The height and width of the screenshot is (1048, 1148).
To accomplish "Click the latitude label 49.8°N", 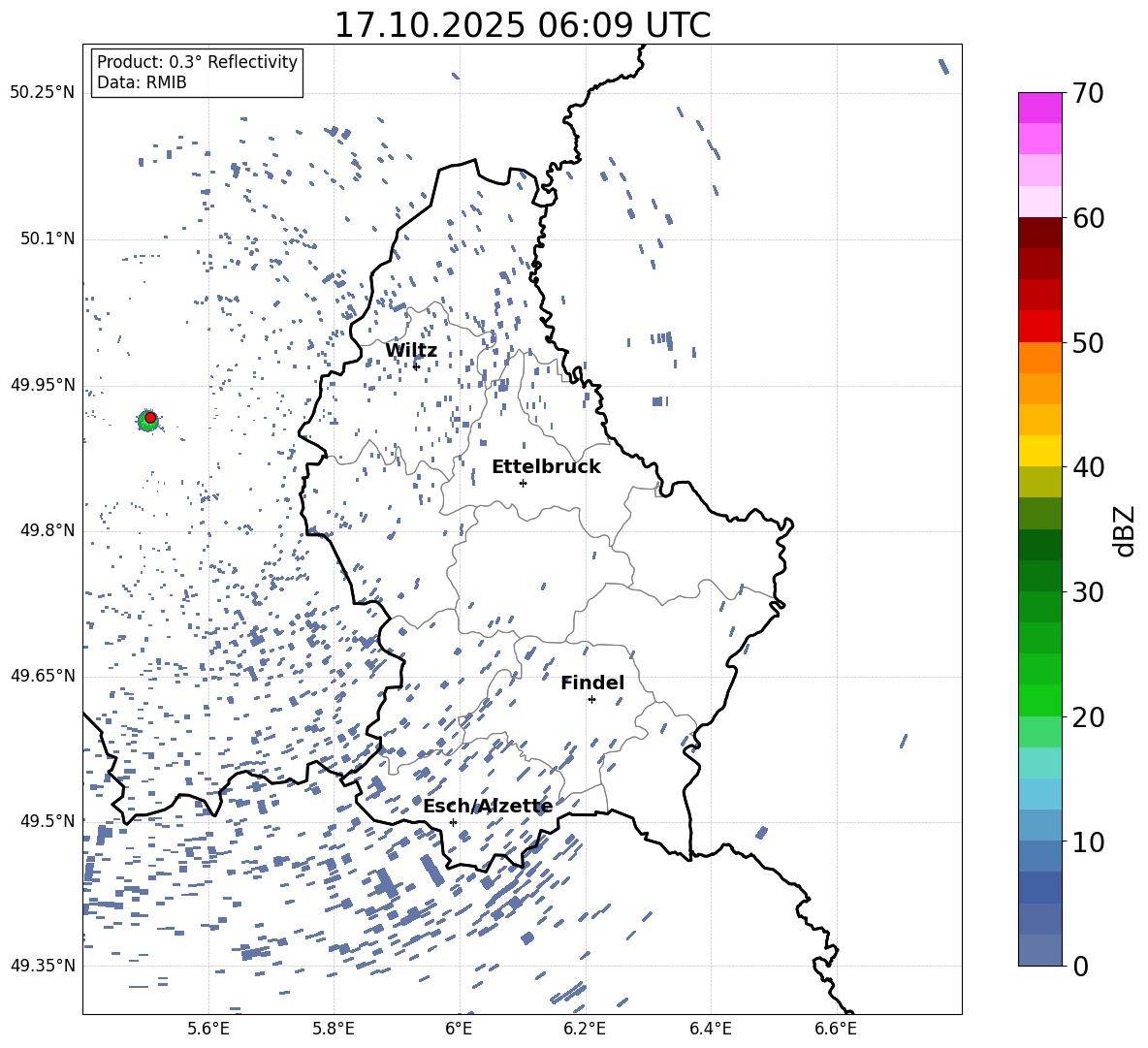I will click(48, 530).
